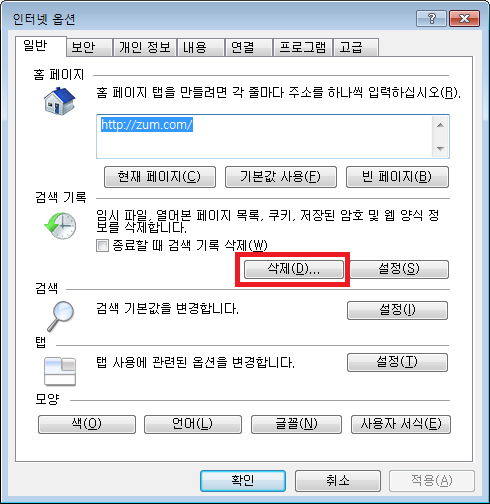The width and height of the screenshot is (490, 504).
Task: Select the 고급 tab
Action: pyautogui.click(x=356, y=47)
